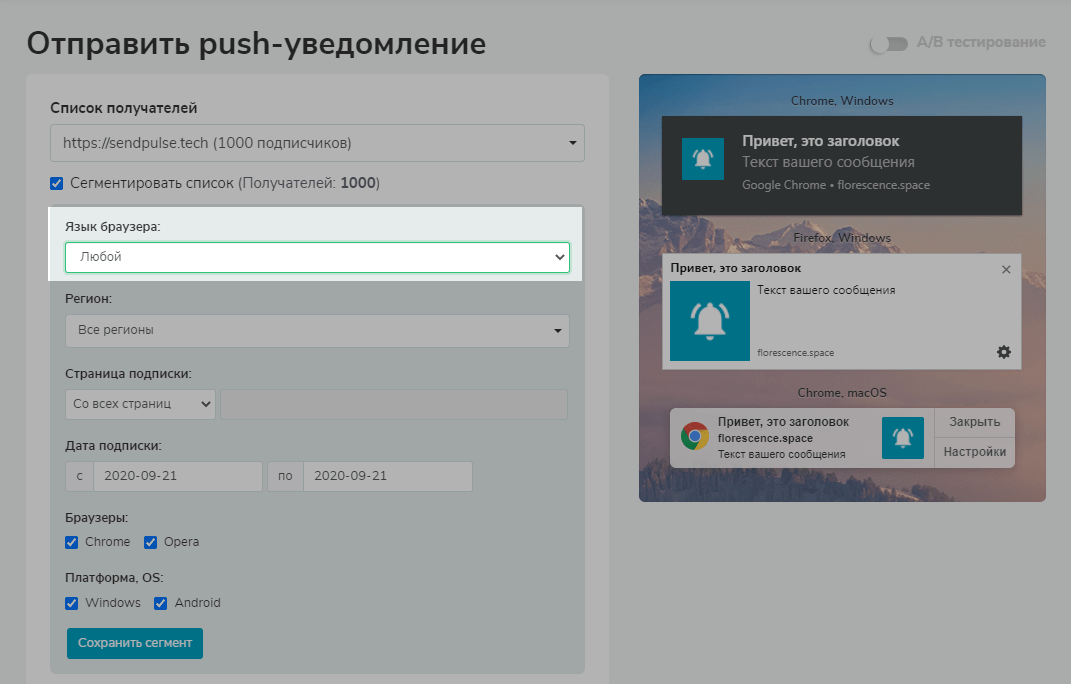Click small bell icon in macOS preview
1071x684 pixels.
[x=903, y=438]
